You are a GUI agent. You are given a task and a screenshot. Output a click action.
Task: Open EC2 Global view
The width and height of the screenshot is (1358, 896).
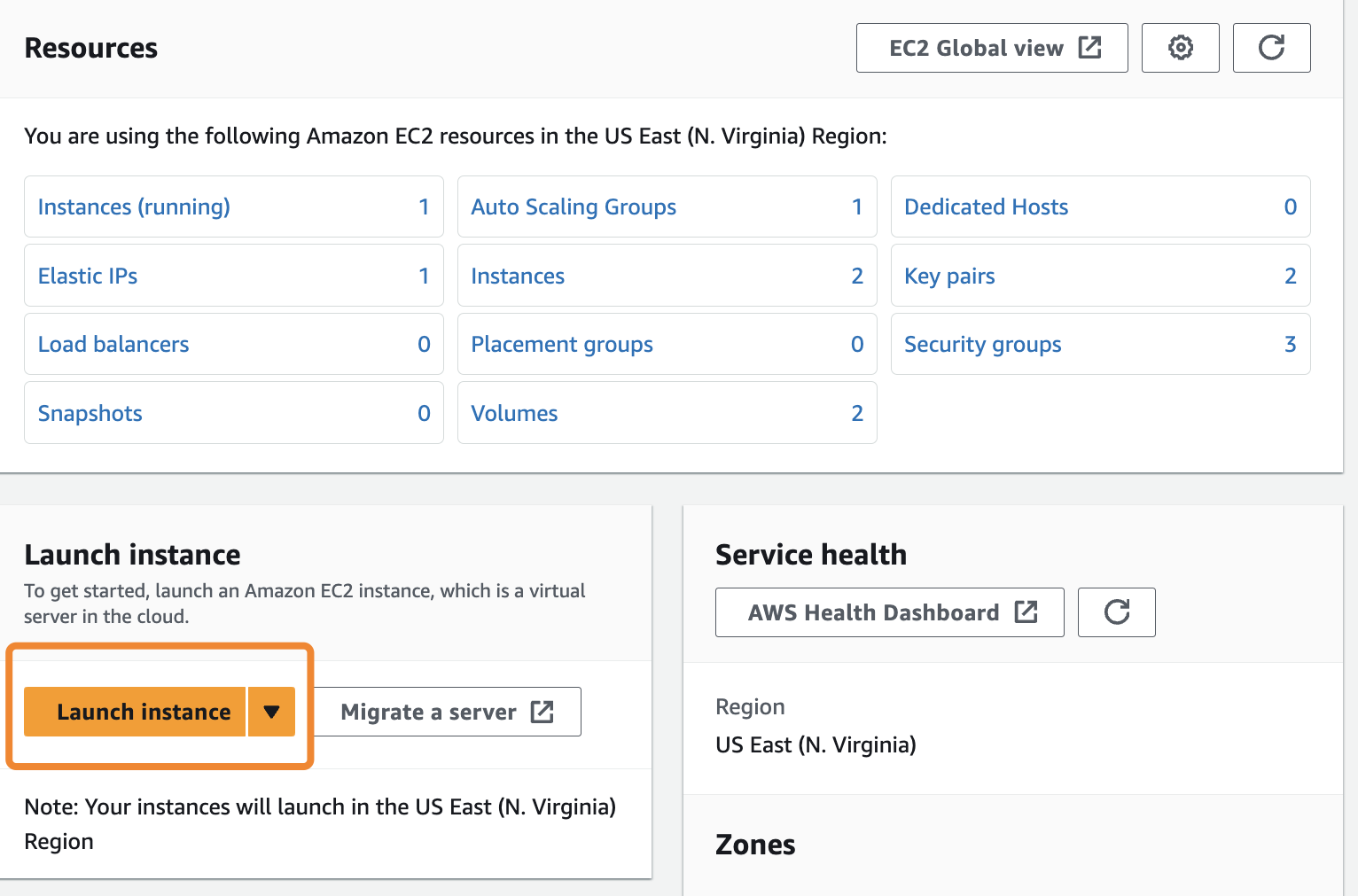tap(991, 48)
